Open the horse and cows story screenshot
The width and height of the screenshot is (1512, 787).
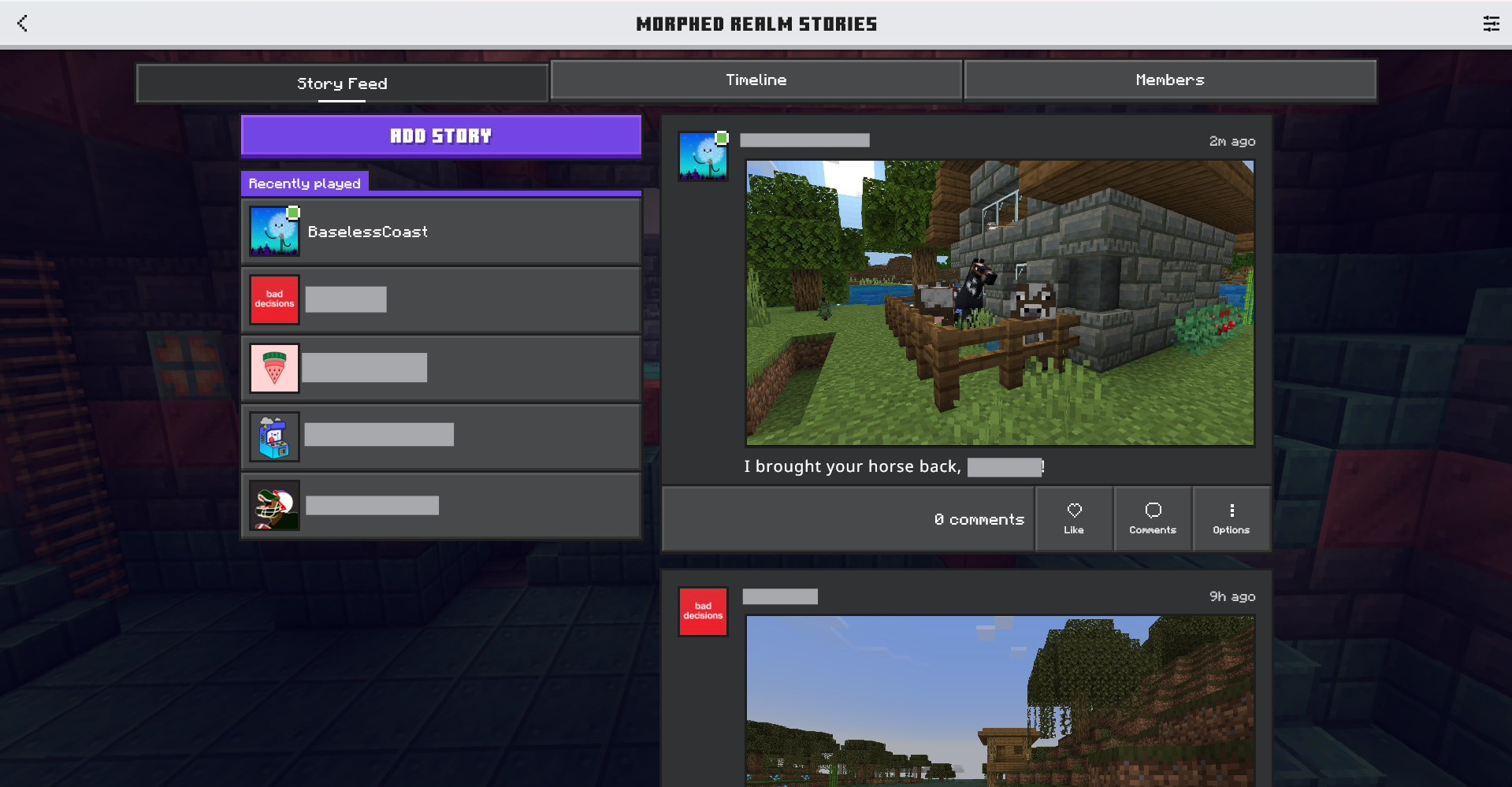click(x=1000, y=303)
